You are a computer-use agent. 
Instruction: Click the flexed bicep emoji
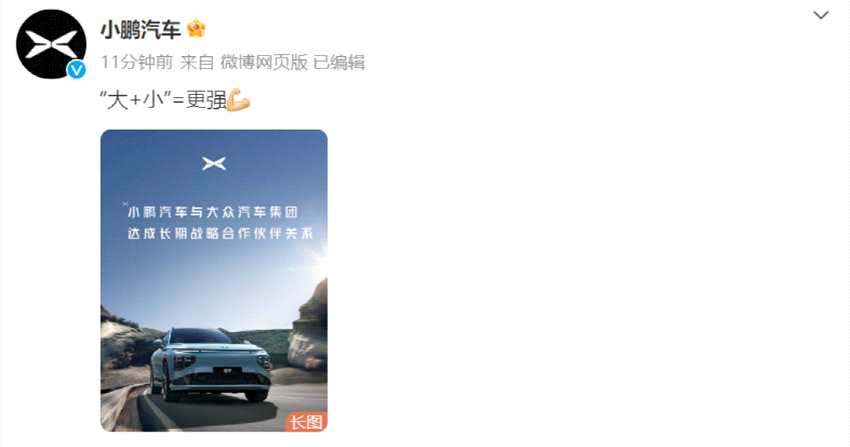(x=238, y=100)
